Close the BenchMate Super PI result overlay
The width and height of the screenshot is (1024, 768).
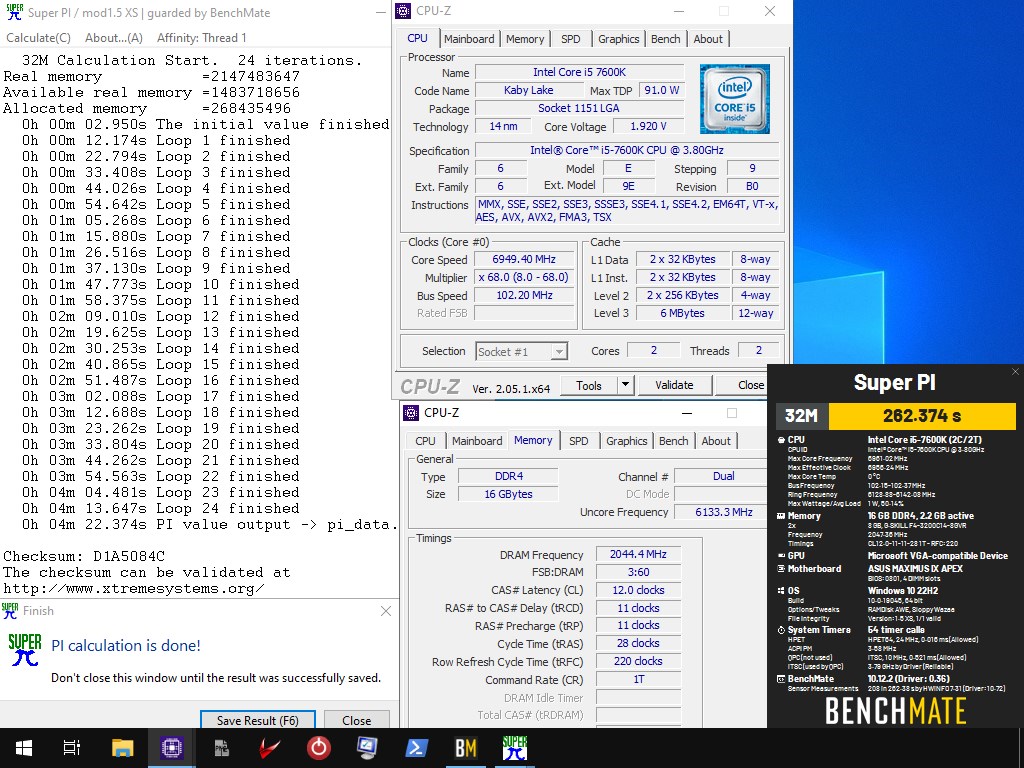click(1015, 372)
